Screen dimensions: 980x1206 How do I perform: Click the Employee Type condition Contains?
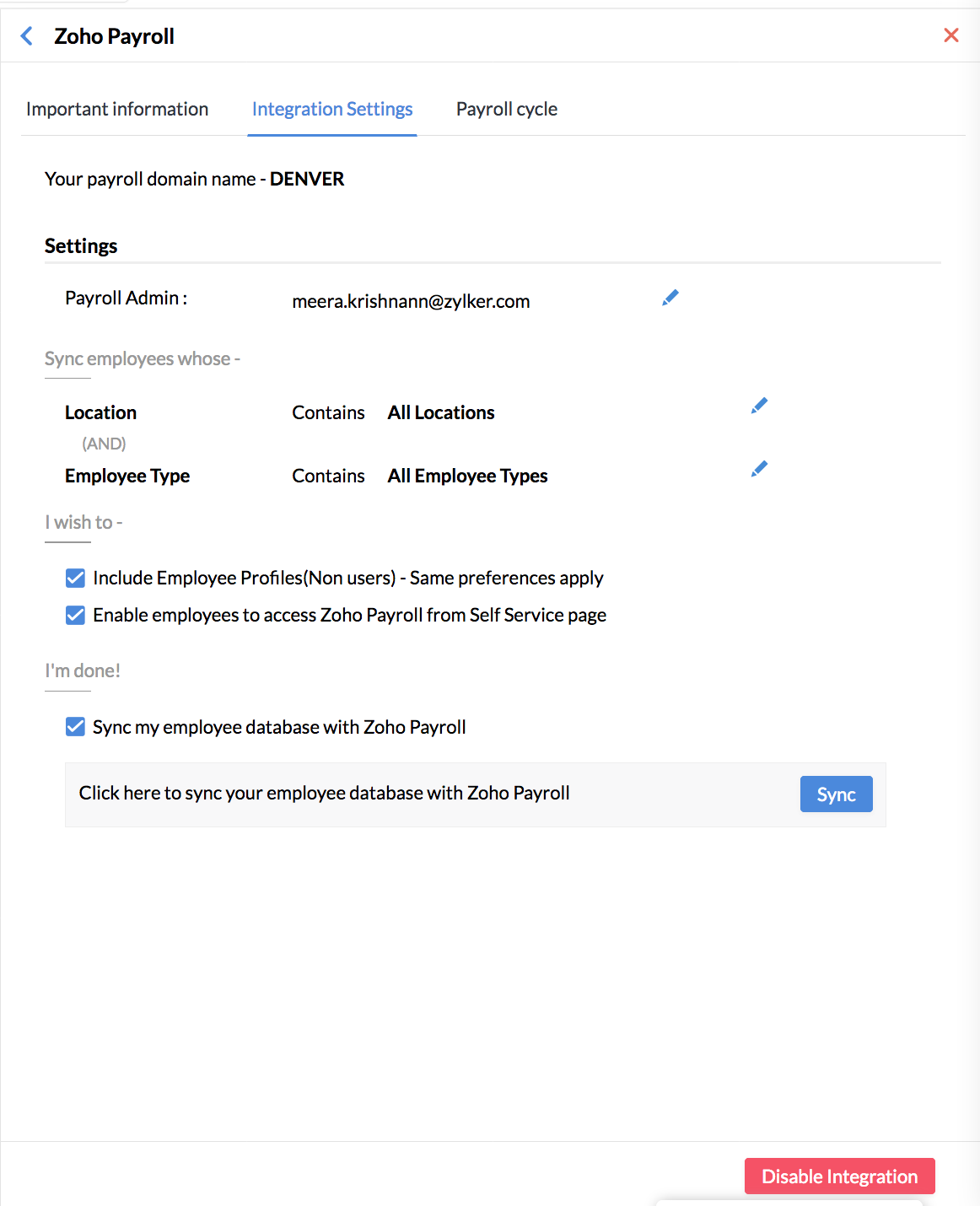point(328,476)
